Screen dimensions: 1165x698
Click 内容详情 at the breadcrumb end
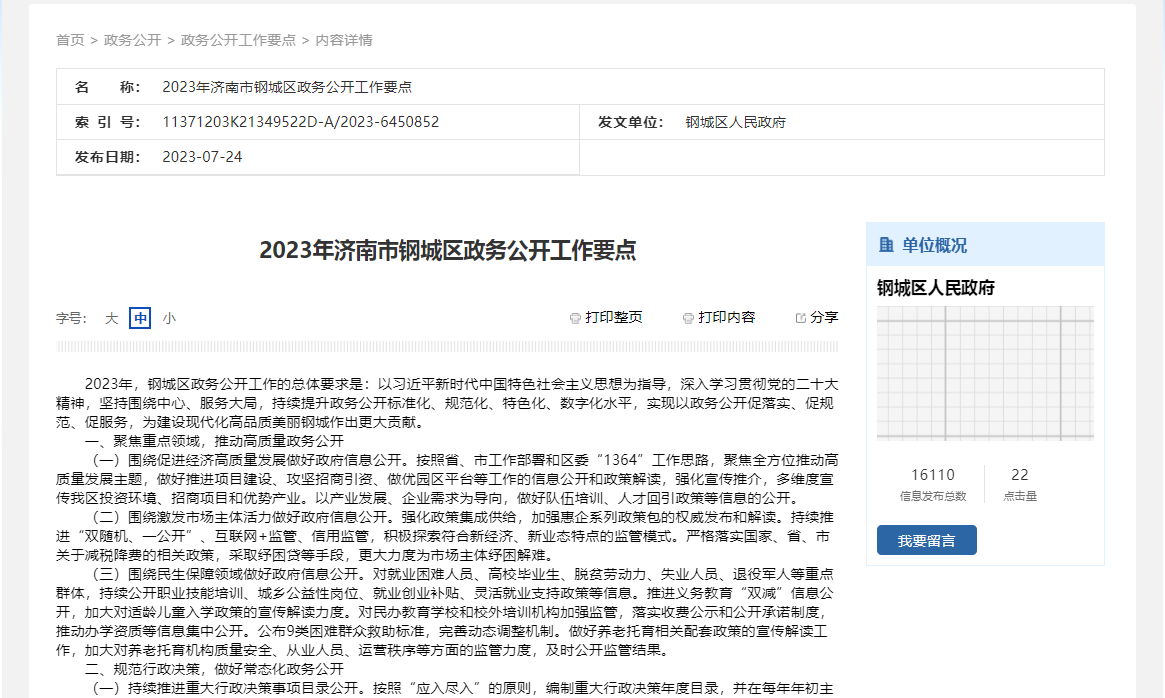(344, 40)
